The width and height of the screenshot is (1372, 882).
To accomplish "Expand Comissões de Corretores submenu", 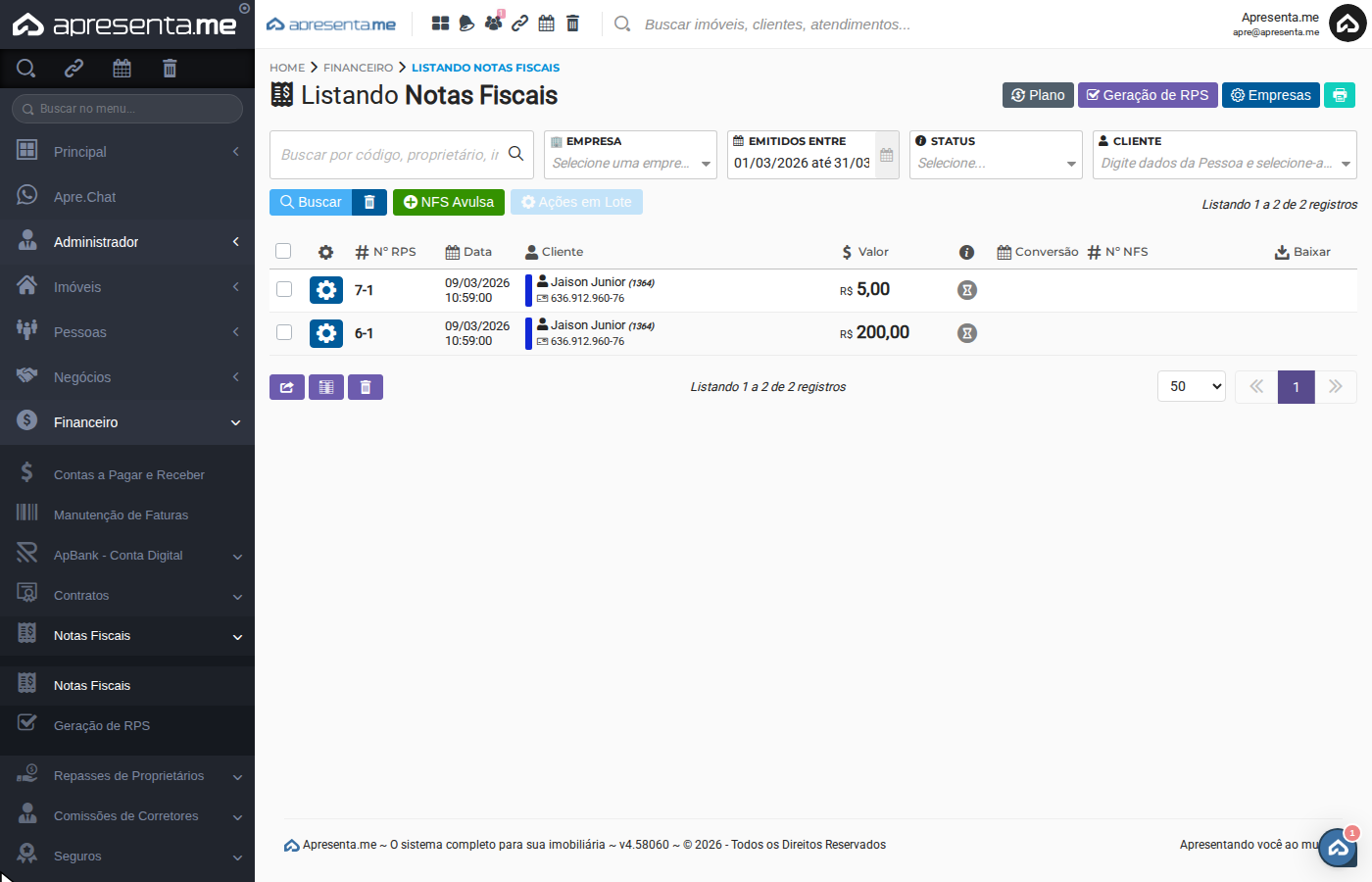I will tap(127, 816).
